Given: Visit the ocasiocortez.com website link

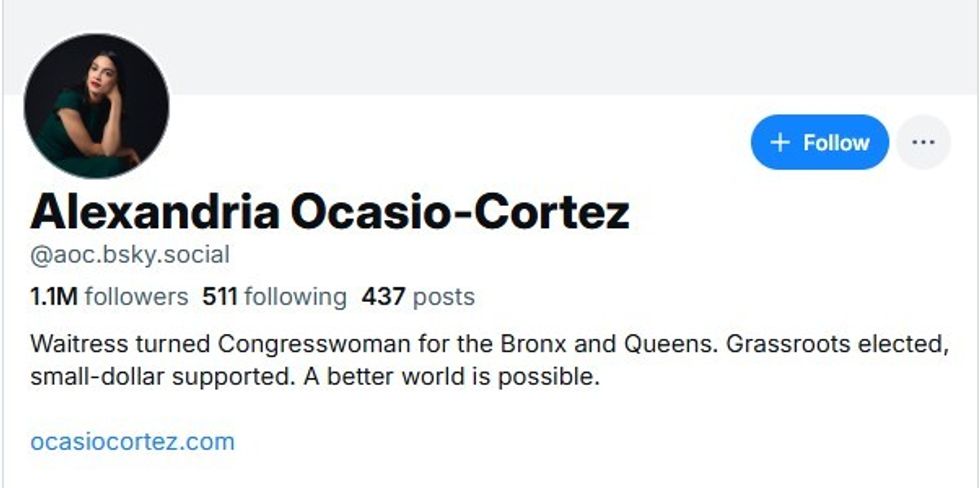Looking at the screenshot, I should (x=132, y=441).
